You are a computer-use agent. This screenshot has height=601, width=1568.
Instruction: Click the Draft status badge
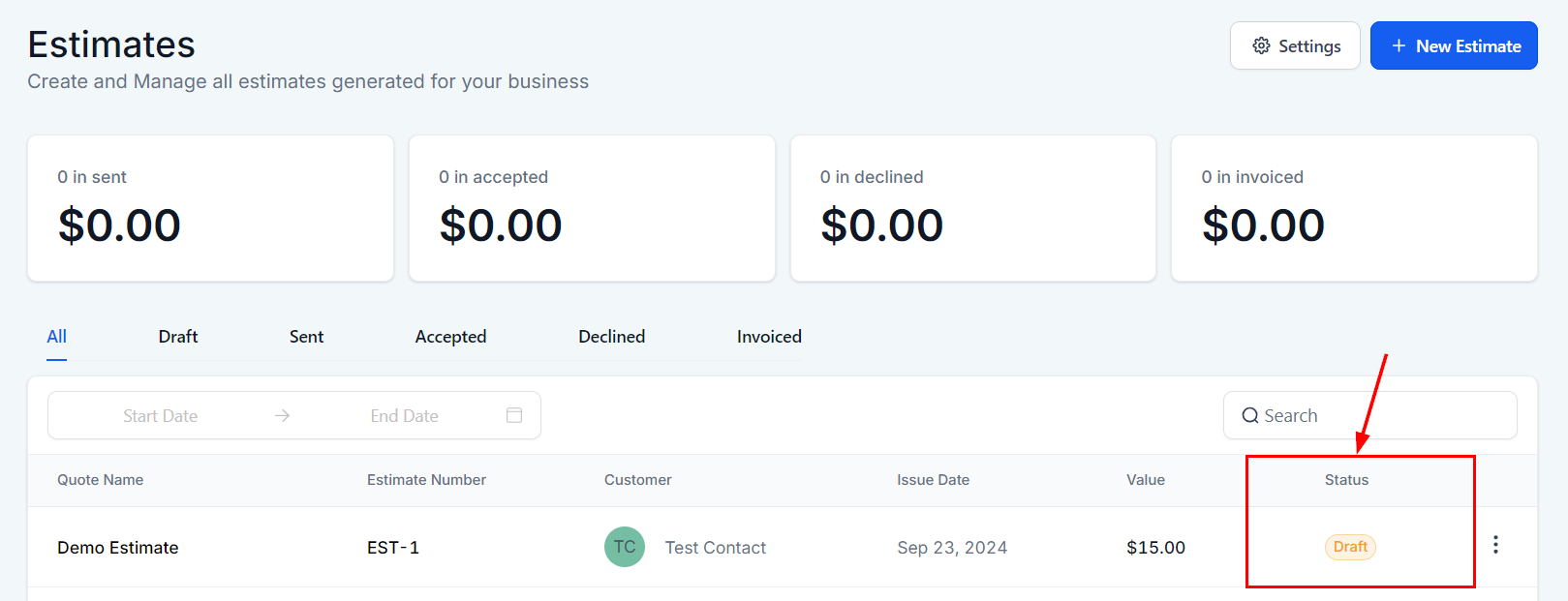coord(1350,547)
